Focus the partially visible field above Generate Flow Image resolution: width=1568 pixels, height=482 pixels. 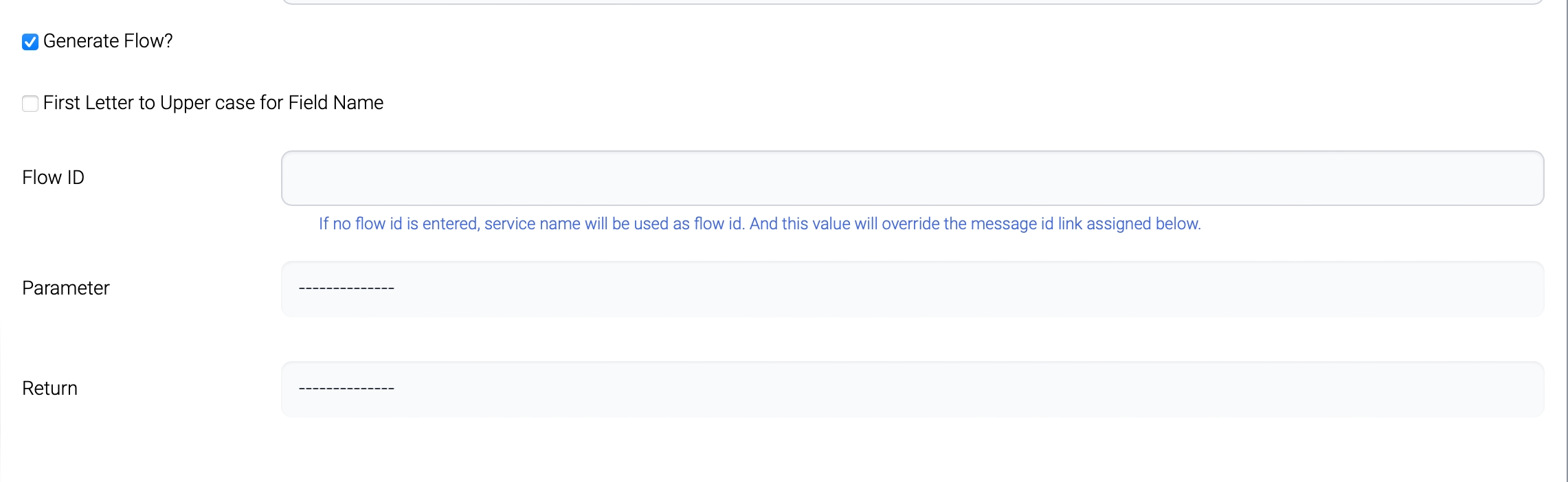[x=912, y=1]
